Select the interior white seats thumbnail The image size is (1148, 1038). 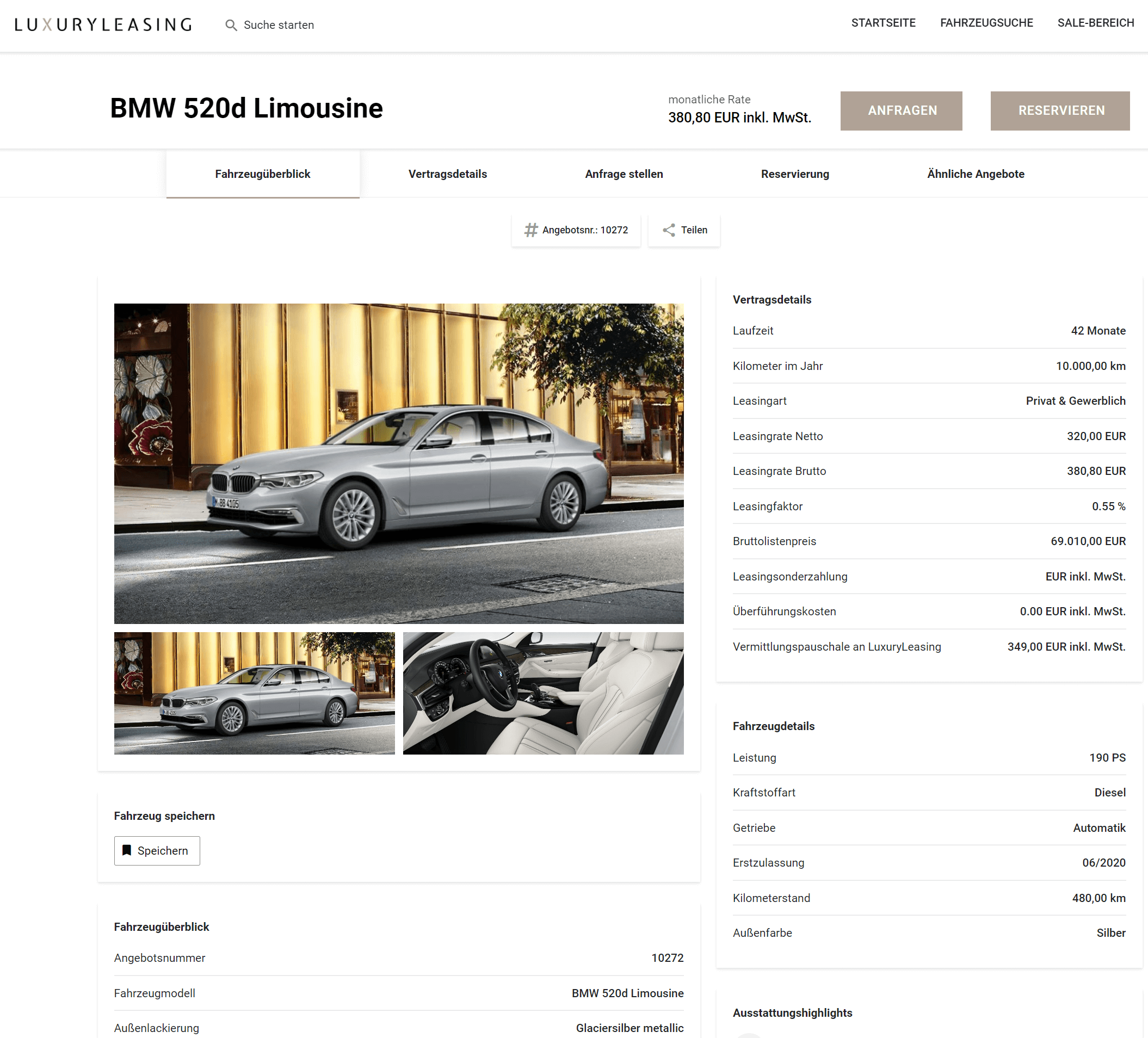pos(543,693)
